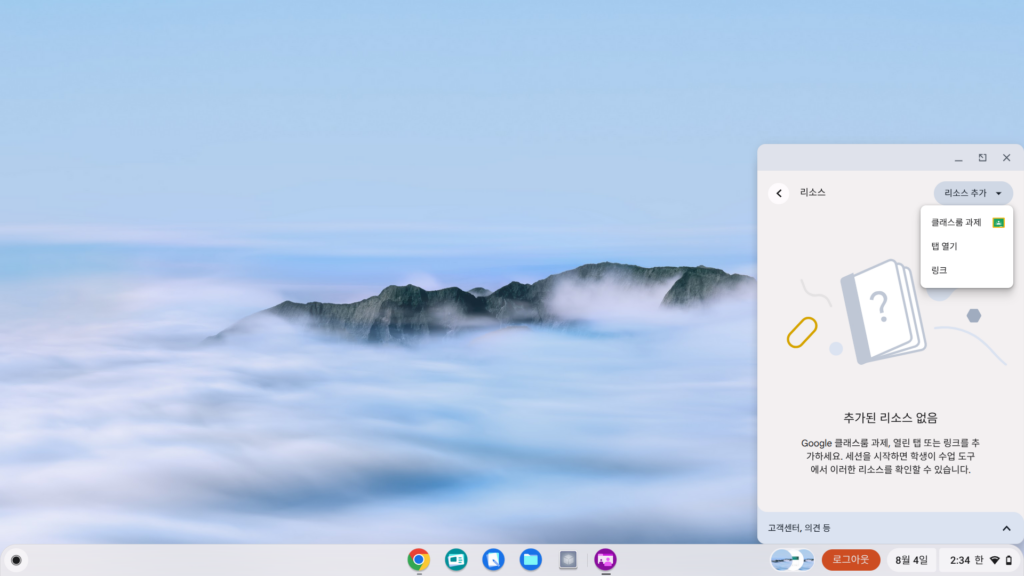This screenshot has width=1024, height=576.
Task: Open the Files app on the shelf
Action: pos(530,560)
